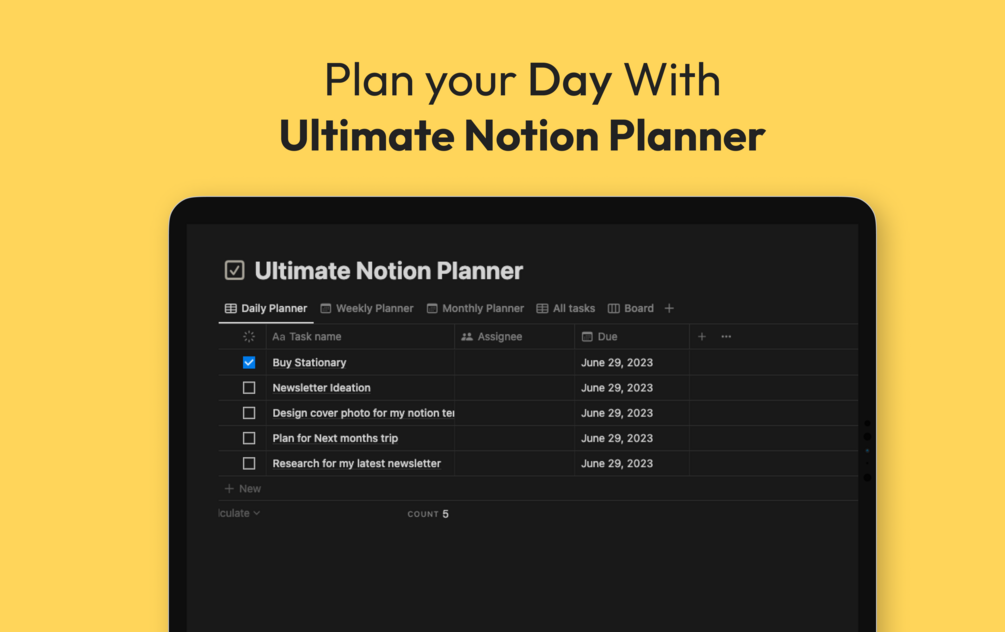Viewport: 1005px width, 632px height.
Task: Click the June 29, 2023 date for Buy Stationary
Action: (617, 363)
